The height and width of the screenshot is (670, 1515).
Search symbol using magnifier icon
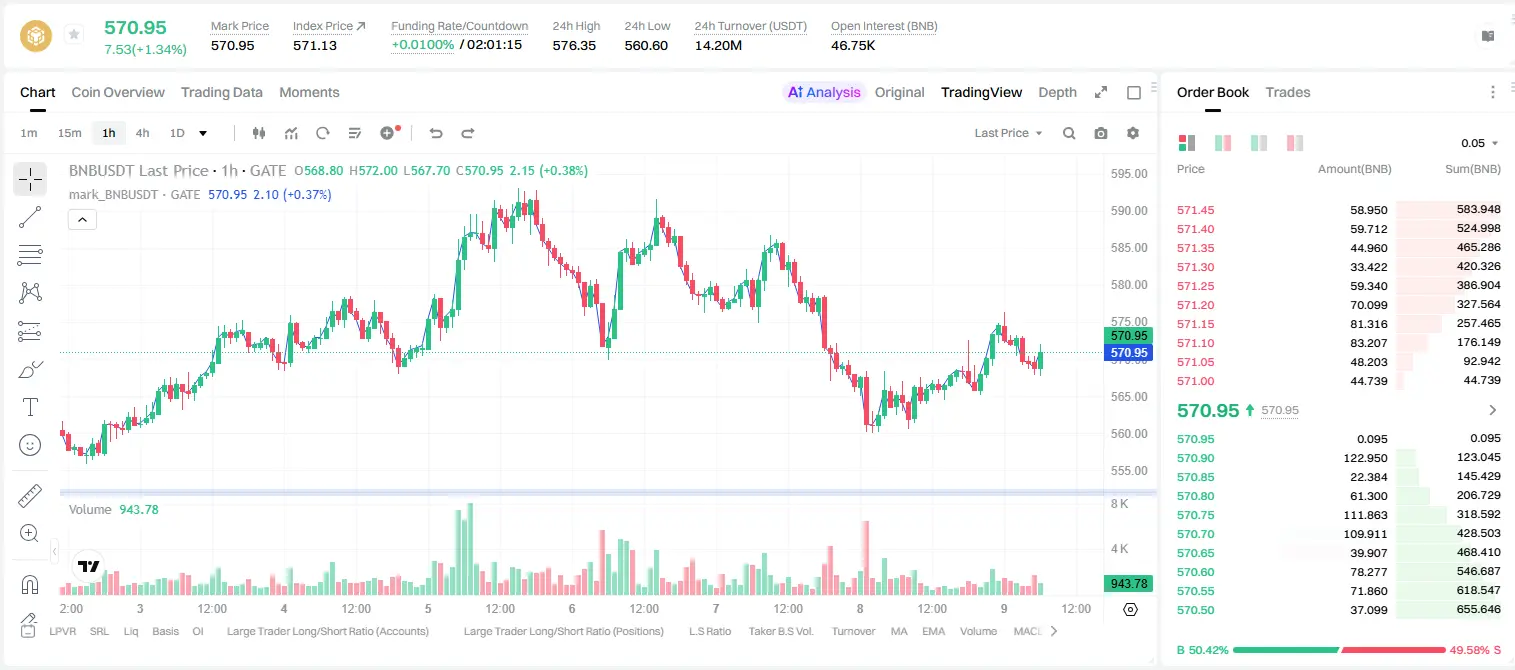pos(1069,133)
